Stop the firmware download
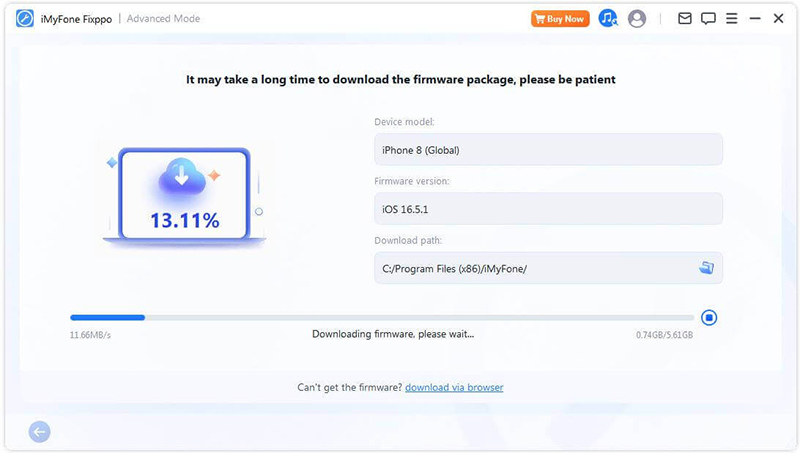The height and width of the screenshot is (453, 800). click(709, 317)
